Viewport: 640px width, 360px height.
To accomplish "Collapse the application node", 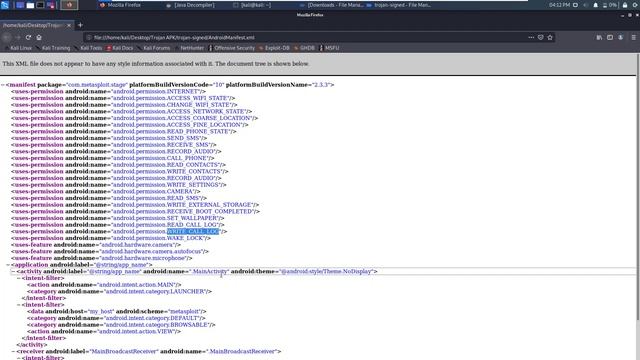I will pos(8,265).
